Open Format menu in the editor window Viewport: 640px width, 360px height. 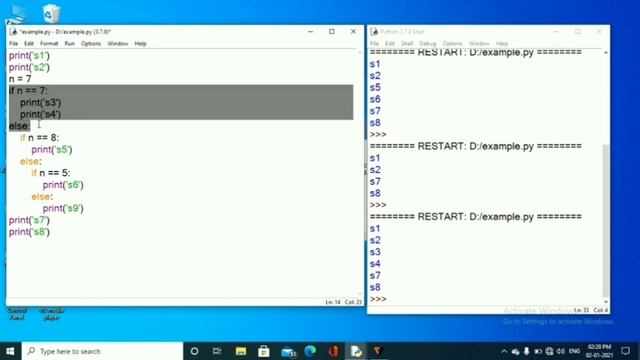pyautogui.click(x=49, y=43)
